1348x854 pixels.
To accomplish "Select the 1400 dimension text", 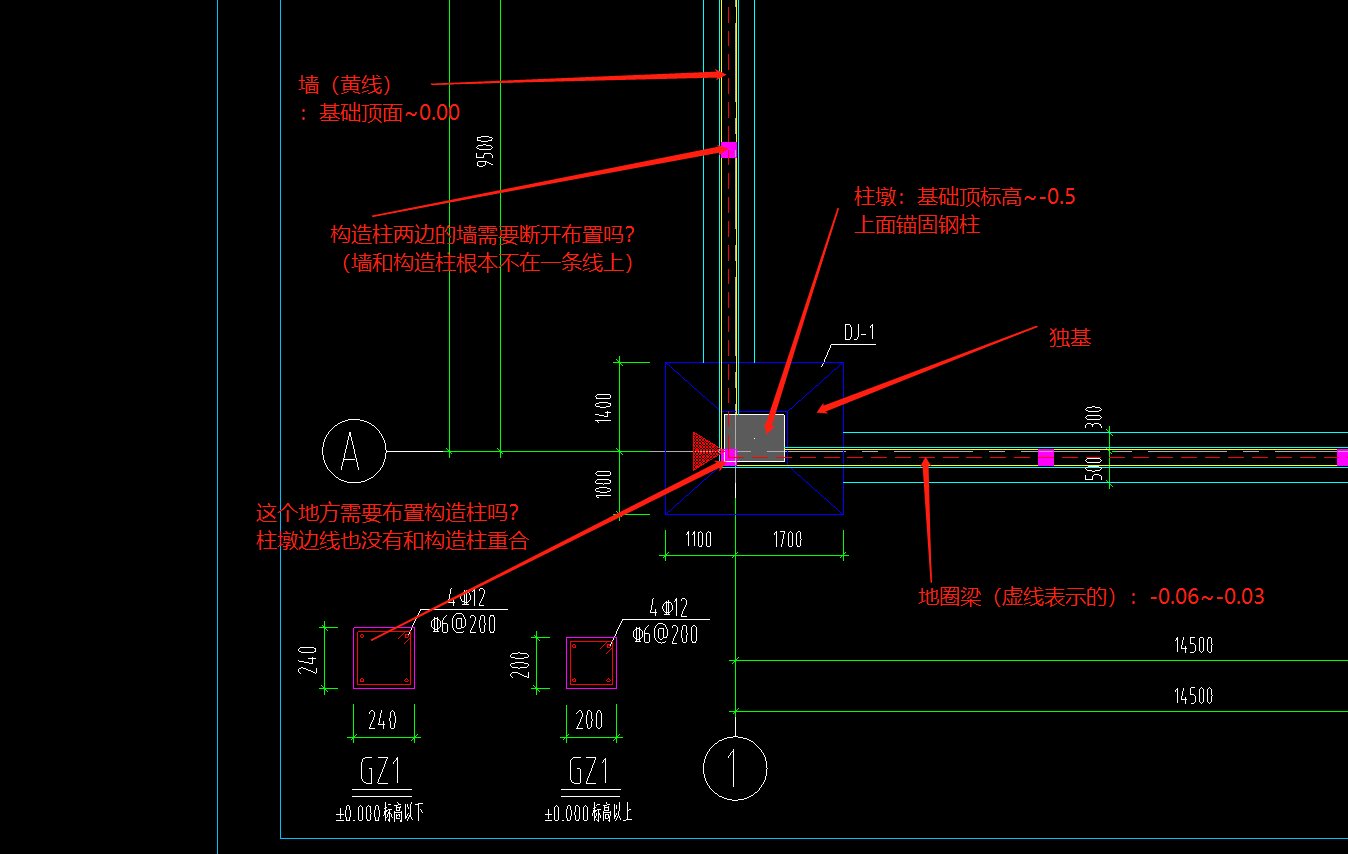I will click(603, 408).
